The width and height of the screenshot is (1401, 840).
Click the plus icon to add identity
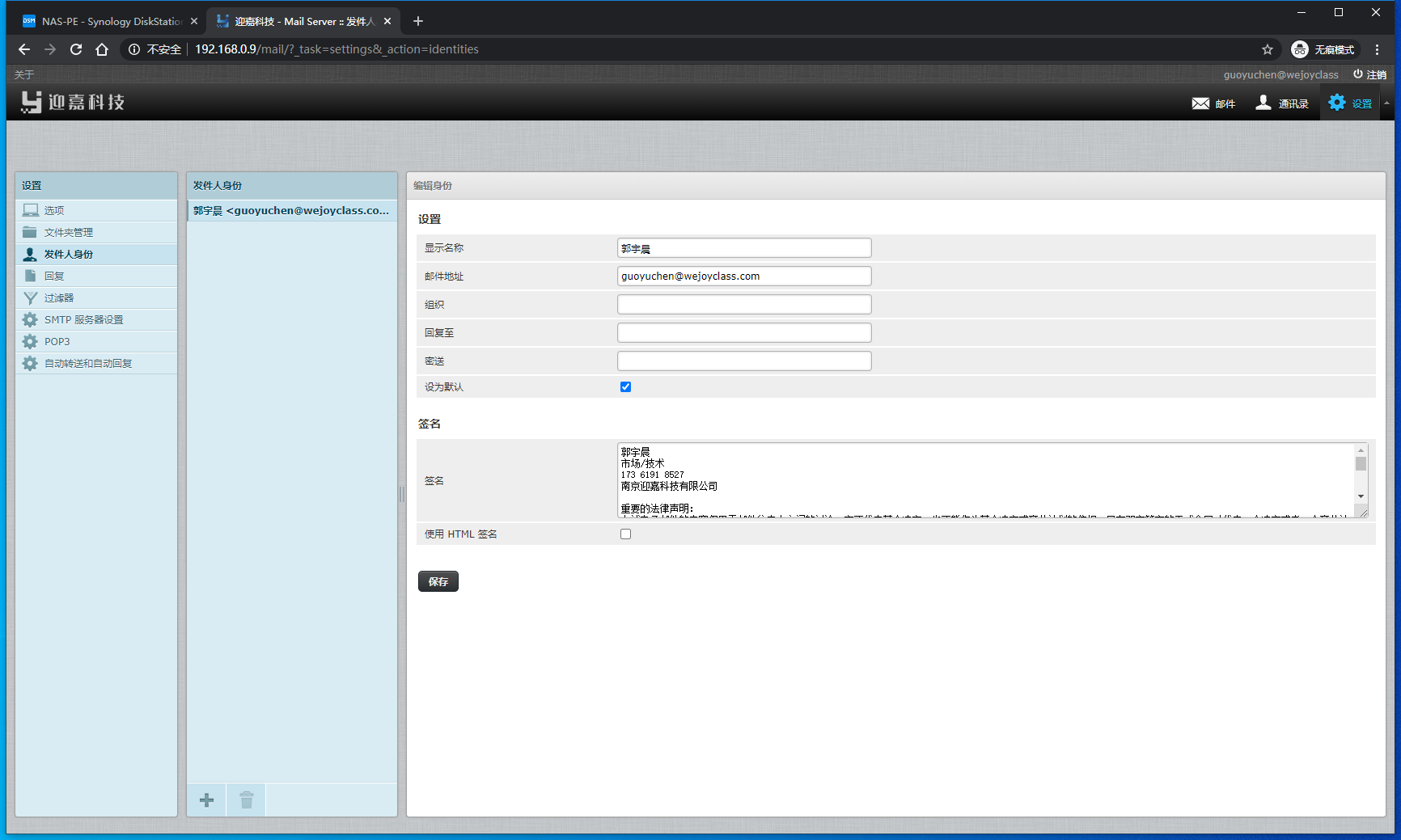tap(206, 800)
